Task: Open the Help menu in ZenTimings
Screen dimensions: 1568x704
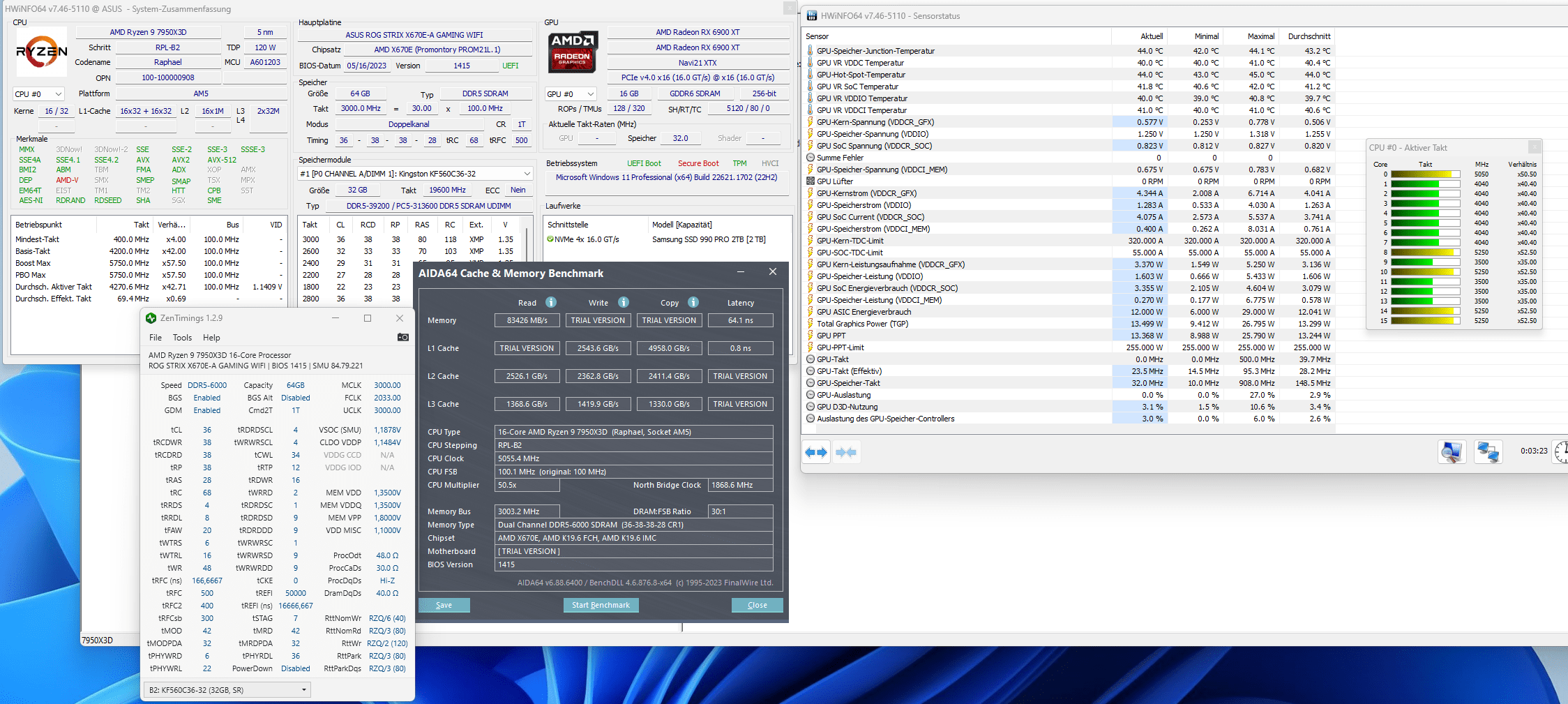Action: [x=211, y=338]
